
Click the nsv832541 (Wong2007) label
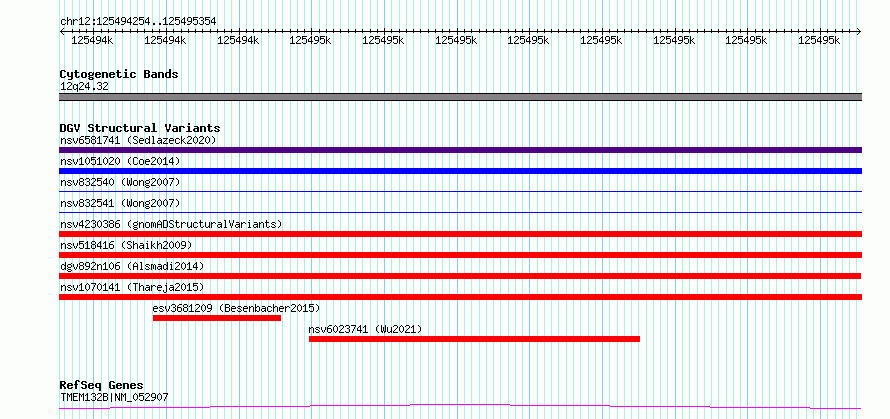pos(120,203)
